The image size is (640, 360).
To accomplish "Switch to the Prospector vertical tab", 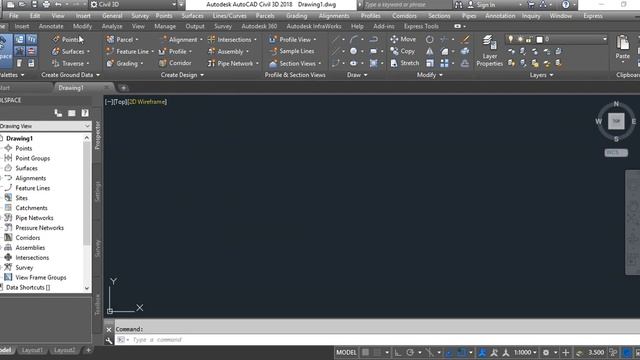I will (98, 136).
